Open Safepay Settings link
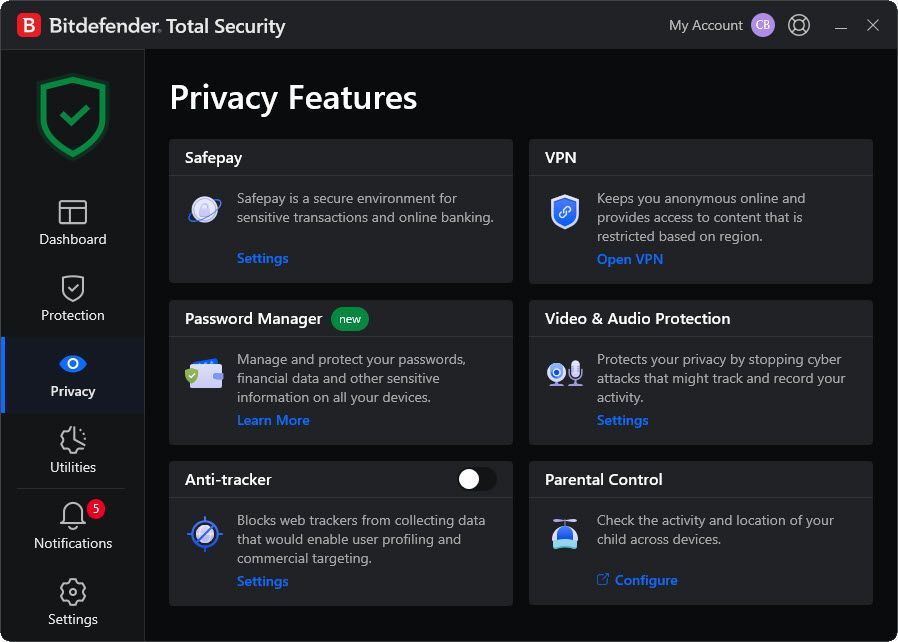 point(262,258)
